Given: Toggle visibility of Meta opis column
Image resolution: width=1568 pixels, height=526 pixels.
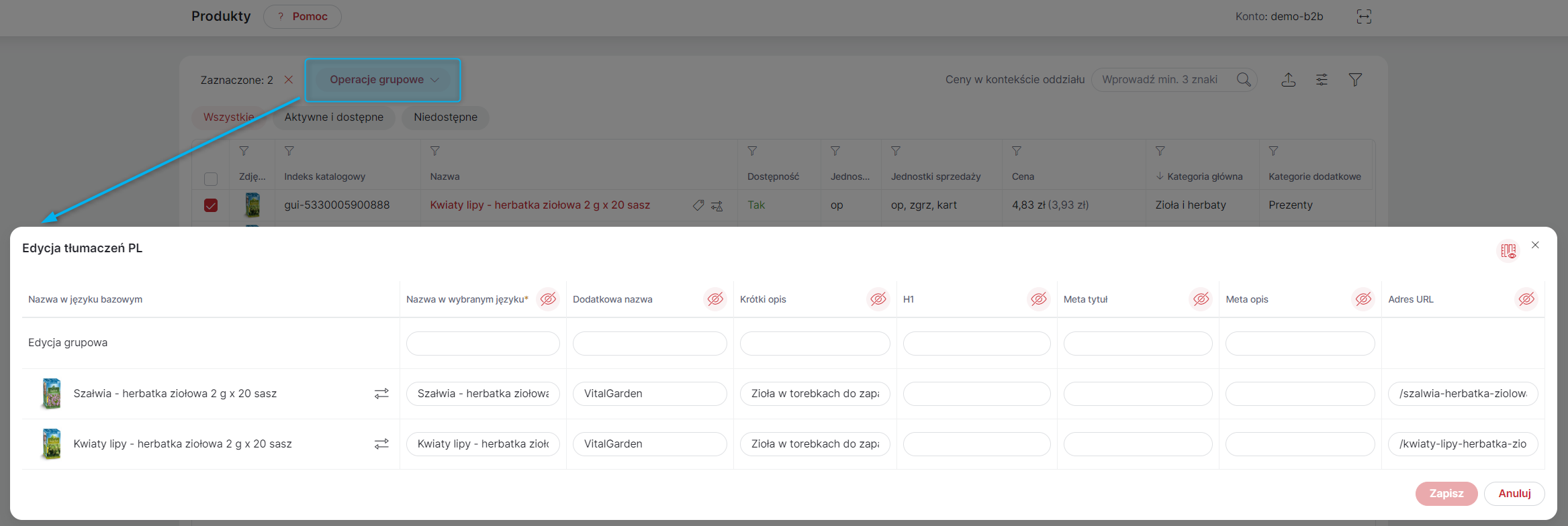Looking at the screenshot, I should click(x=1363, y=299).
